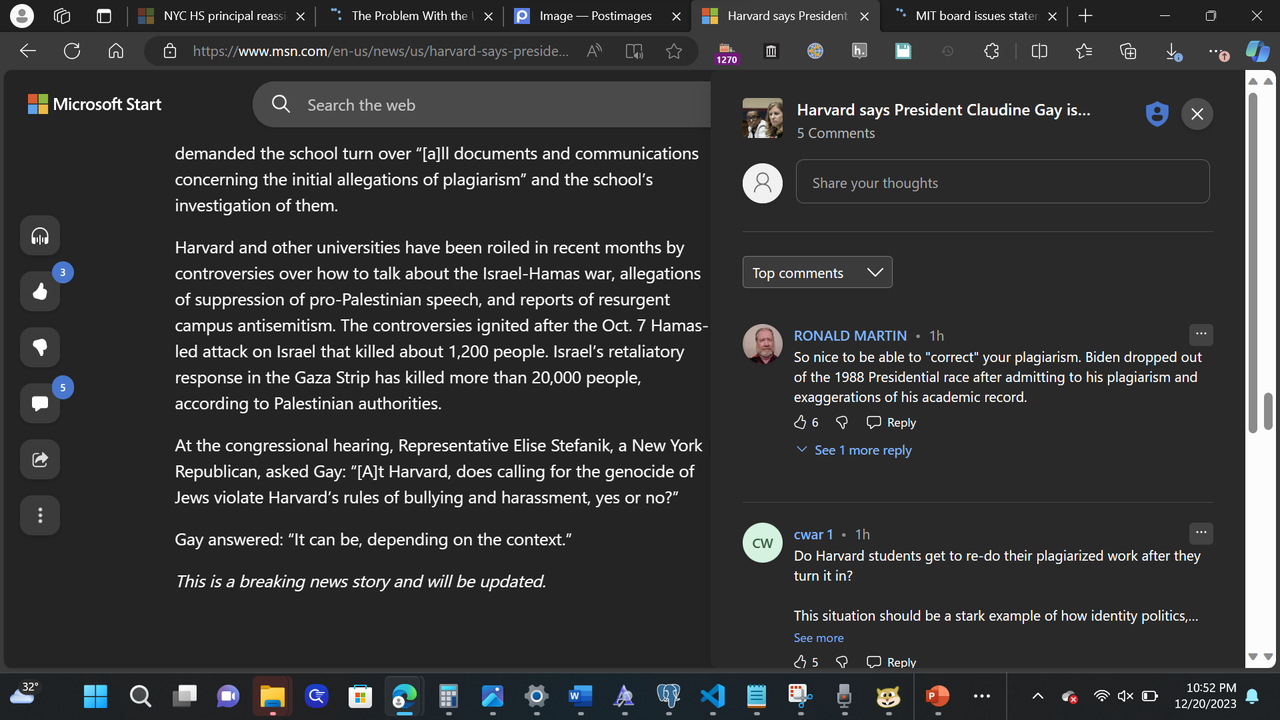Expand See more on cwar 1's comment
This screenshot has width=1280, height=720.
819,638
